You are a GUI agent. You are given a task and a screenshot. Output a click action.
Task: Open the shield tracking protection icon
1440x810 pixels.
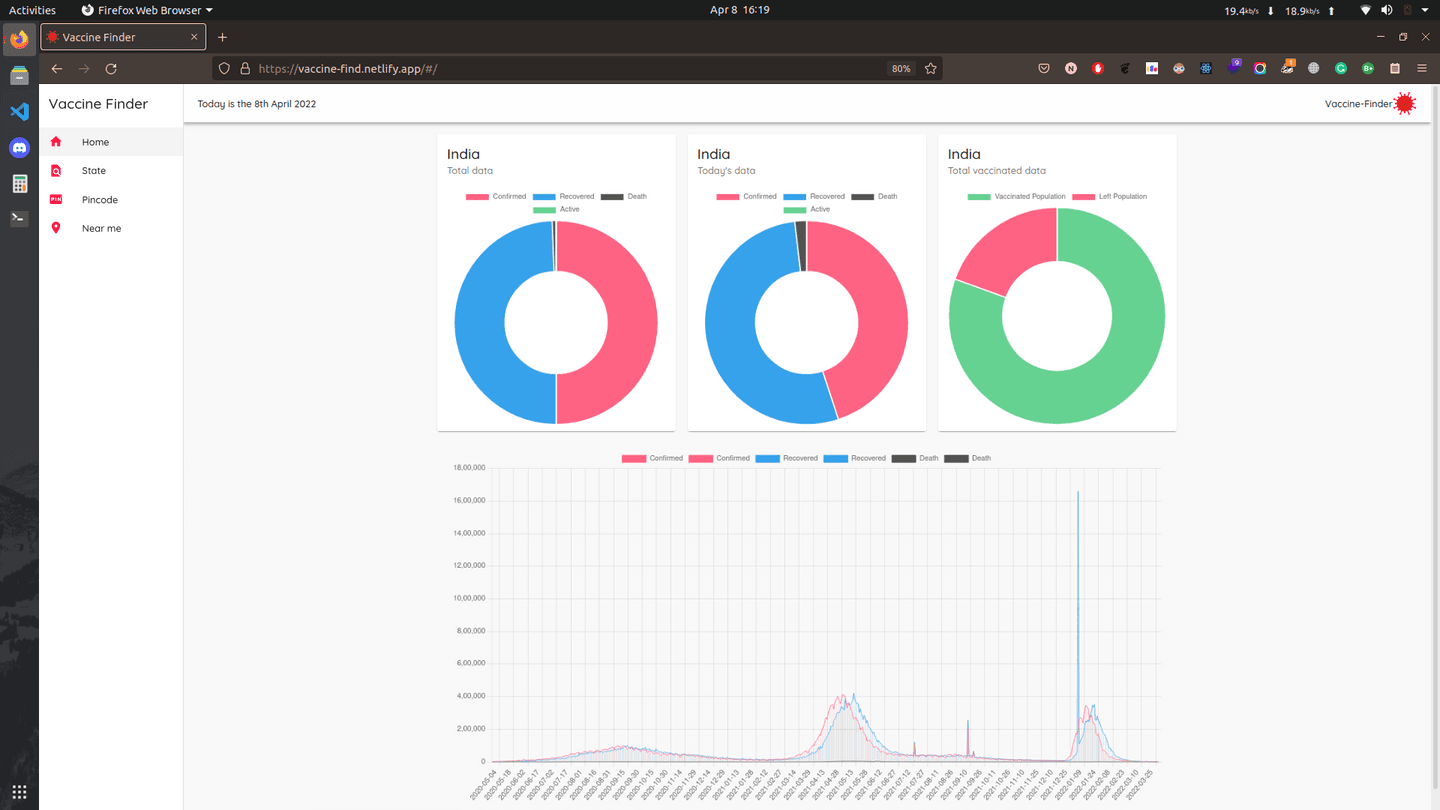point(224,69)
